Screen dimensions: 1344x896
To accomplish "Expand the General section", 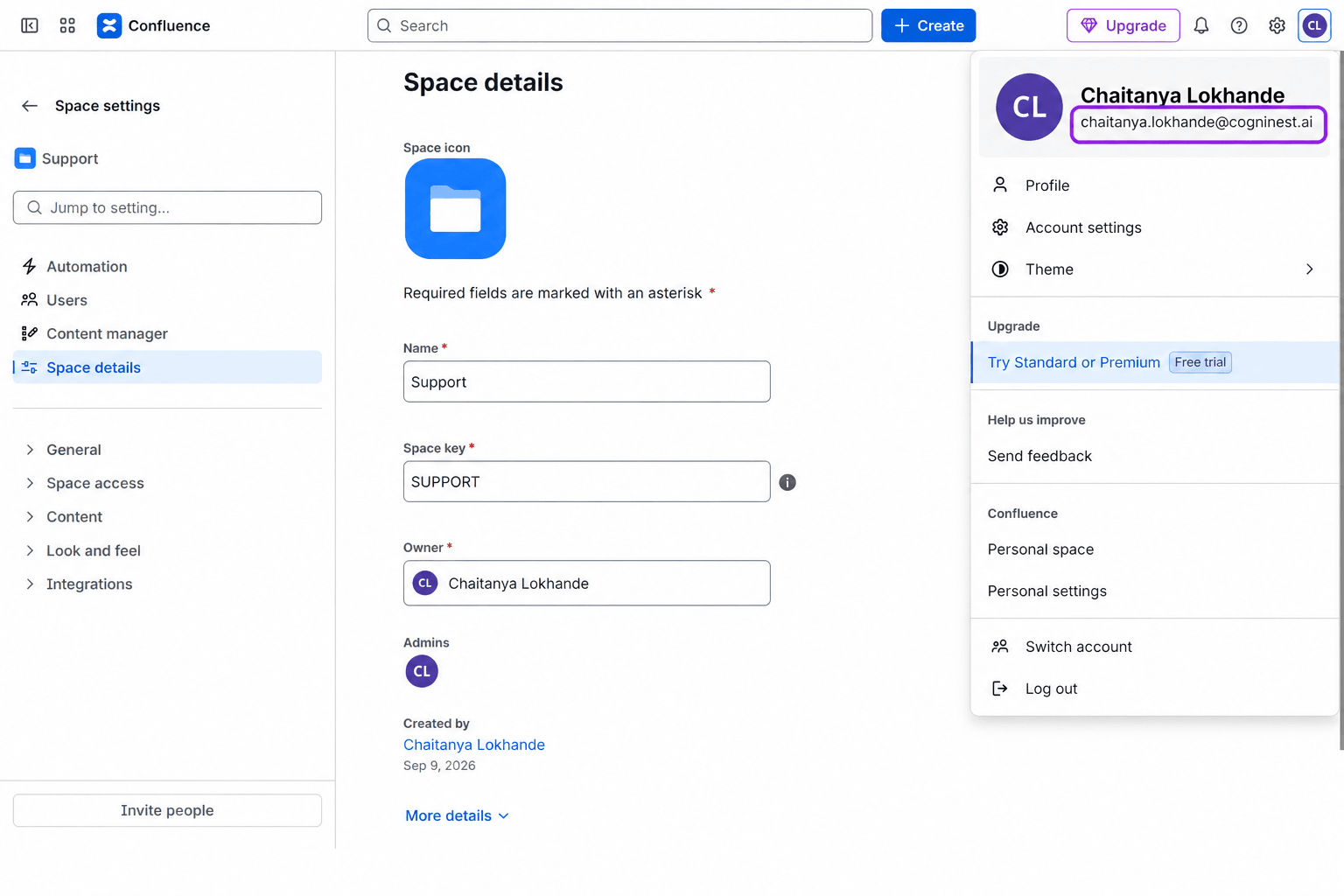I will pyautogui.click(x=167, y=450).
